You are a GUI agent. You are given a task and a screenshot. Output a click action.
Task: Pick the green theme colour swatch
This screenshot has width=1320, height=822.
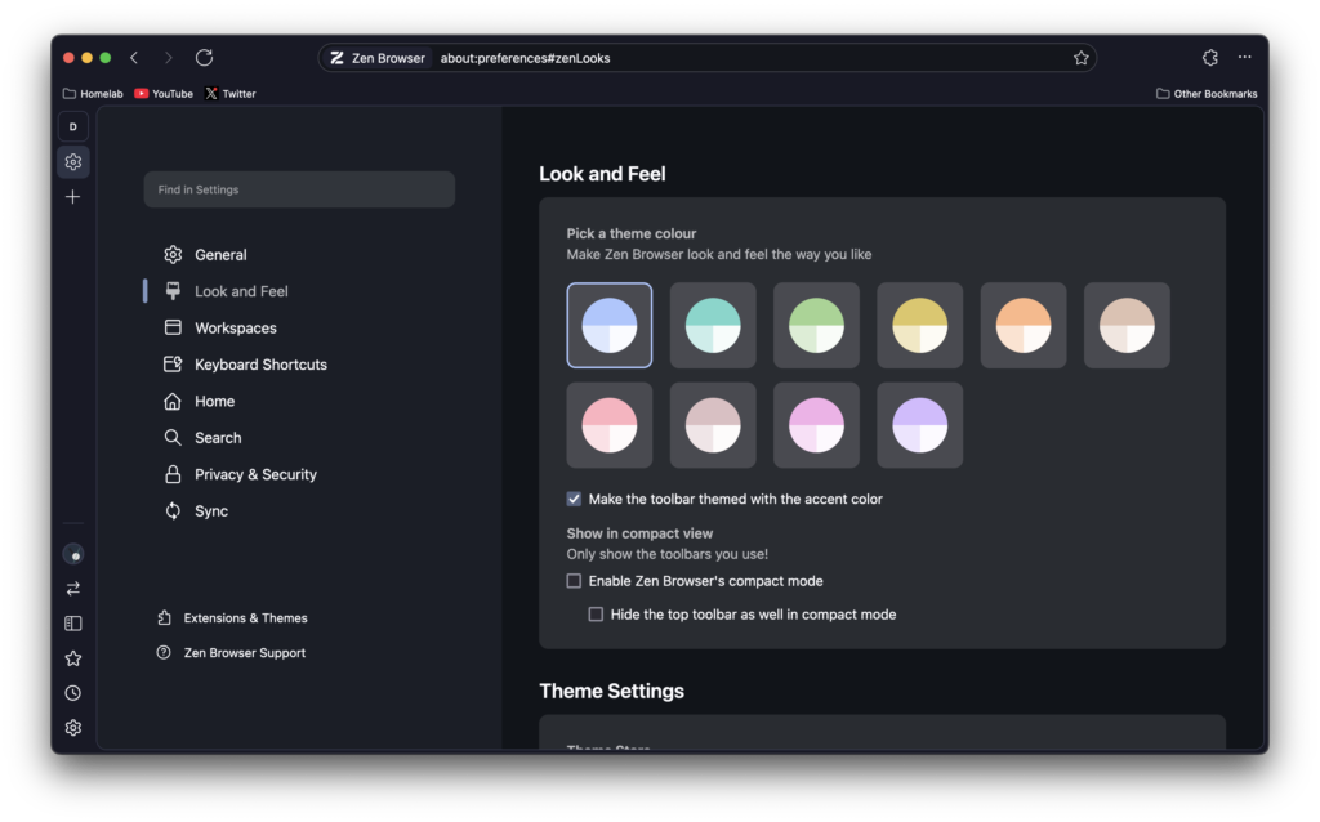pyautogui.click(x=816, y=325)
